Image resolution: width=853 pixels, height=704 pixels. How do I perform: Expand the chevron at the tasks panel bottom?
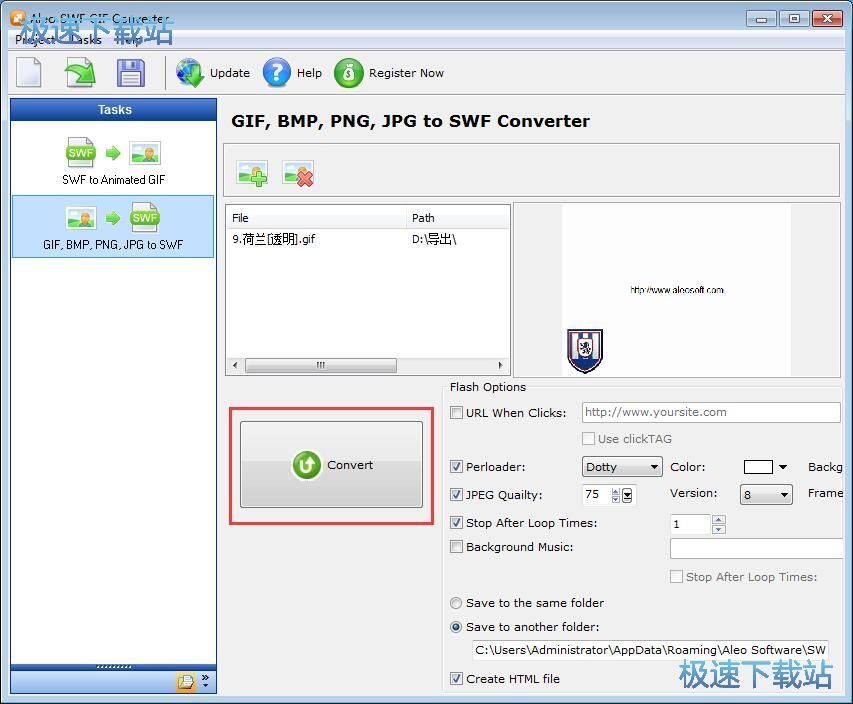(x=205, y=681)
